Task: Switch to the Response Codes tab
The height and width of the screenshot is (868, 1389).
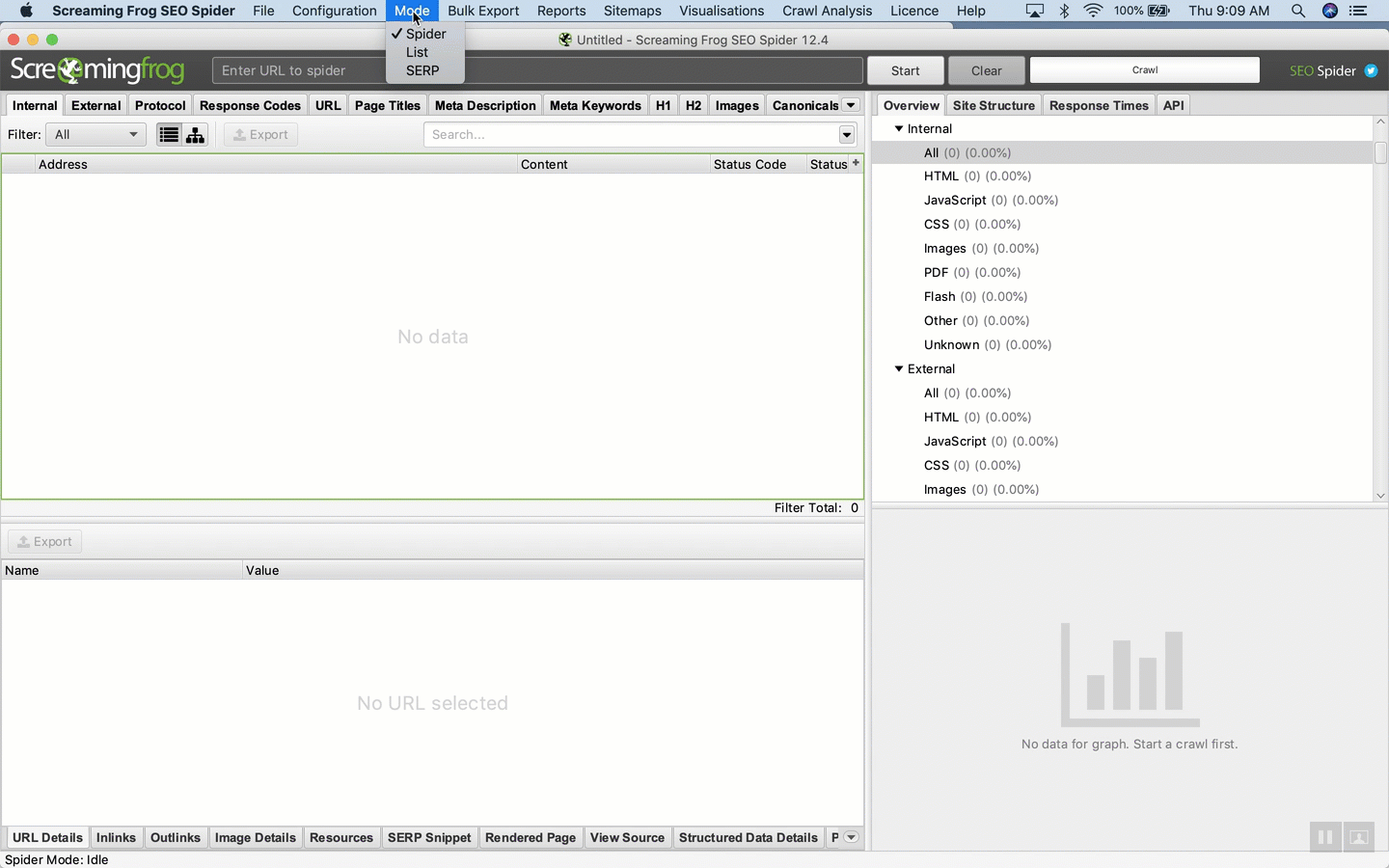Action: (x=250, y=105)
